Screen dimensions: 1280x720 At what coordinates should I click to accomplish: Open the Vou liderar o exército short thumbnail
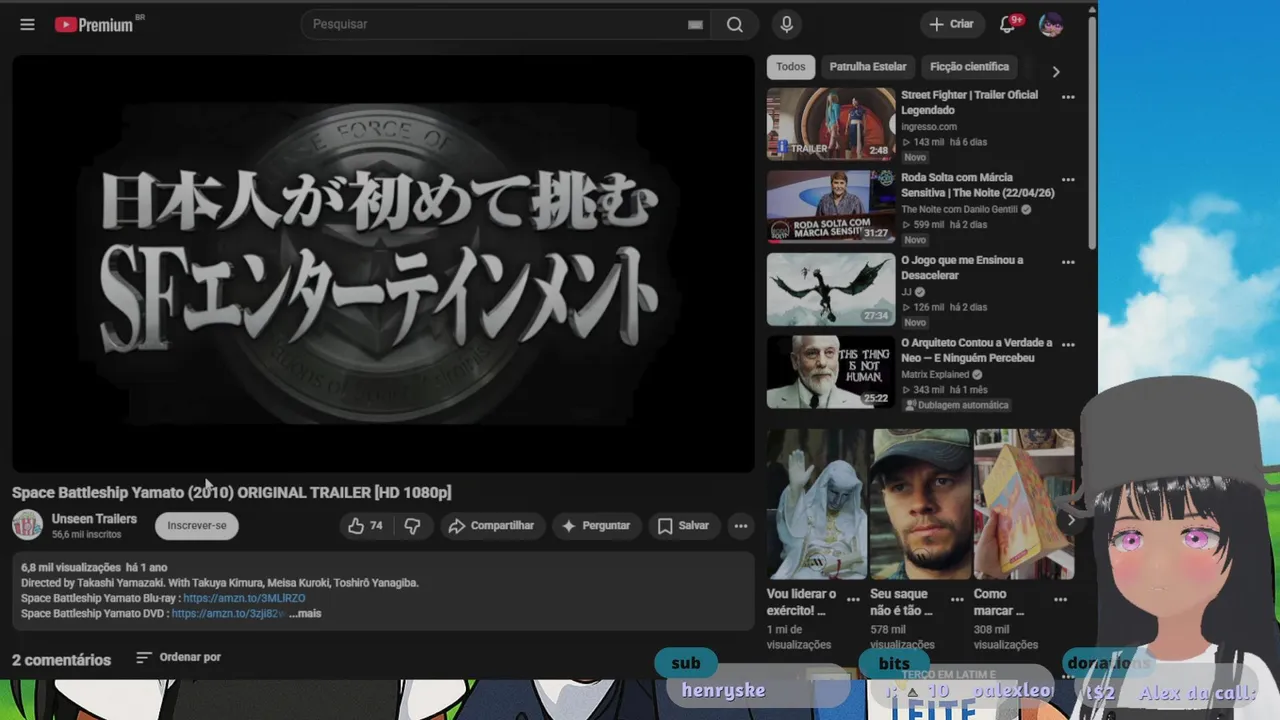pos(817,504)
